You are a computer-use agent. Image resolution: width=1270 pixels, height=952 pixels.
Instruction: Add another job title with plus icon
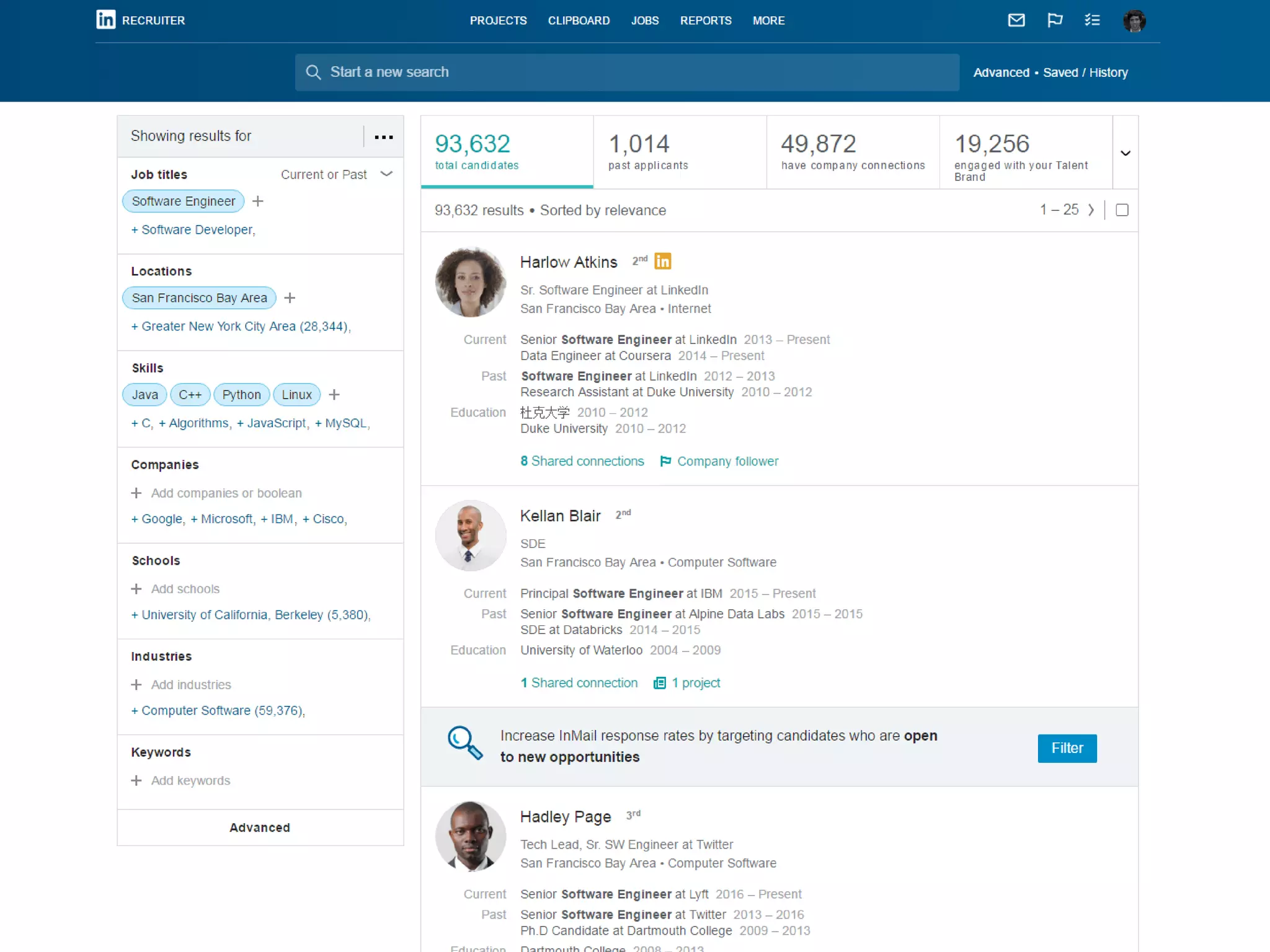pos(258,201)
